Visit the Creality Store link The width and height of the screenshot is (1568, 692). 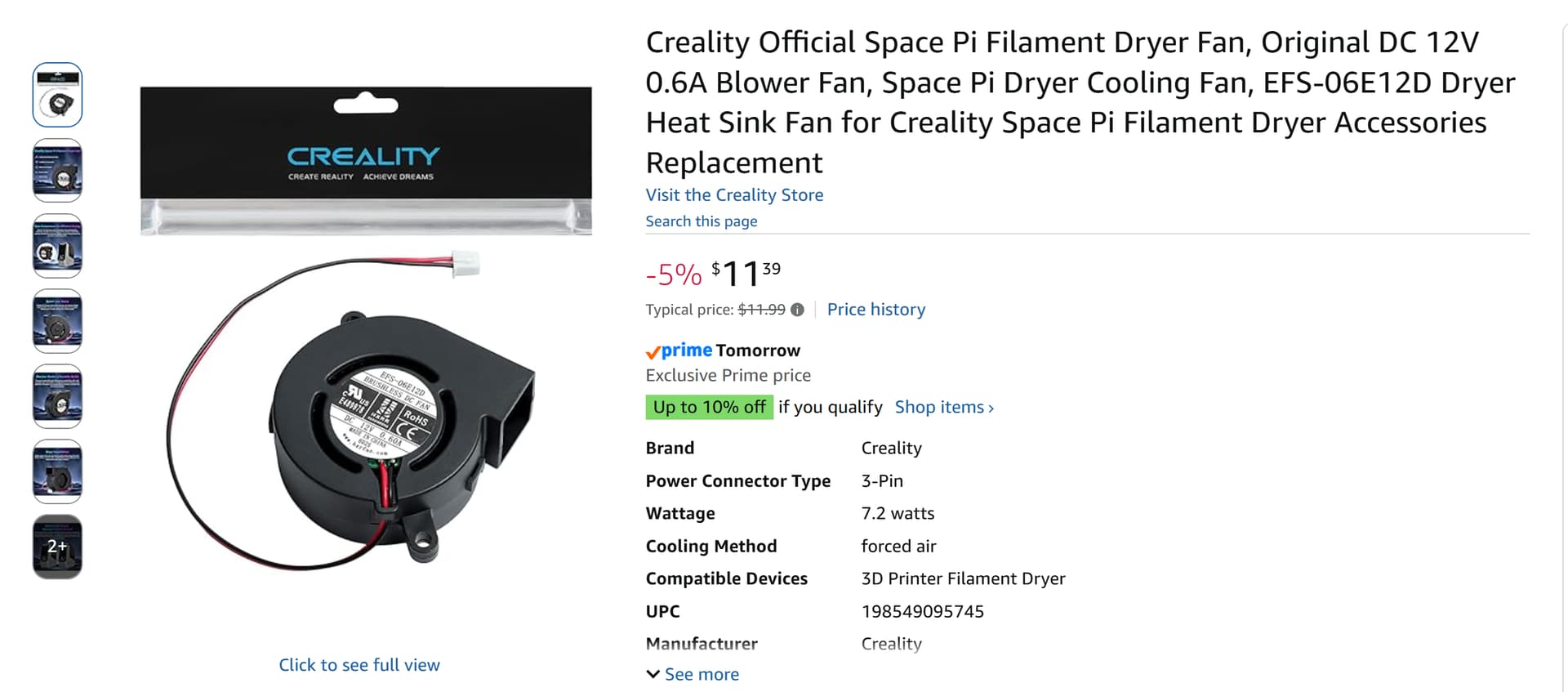734,195
